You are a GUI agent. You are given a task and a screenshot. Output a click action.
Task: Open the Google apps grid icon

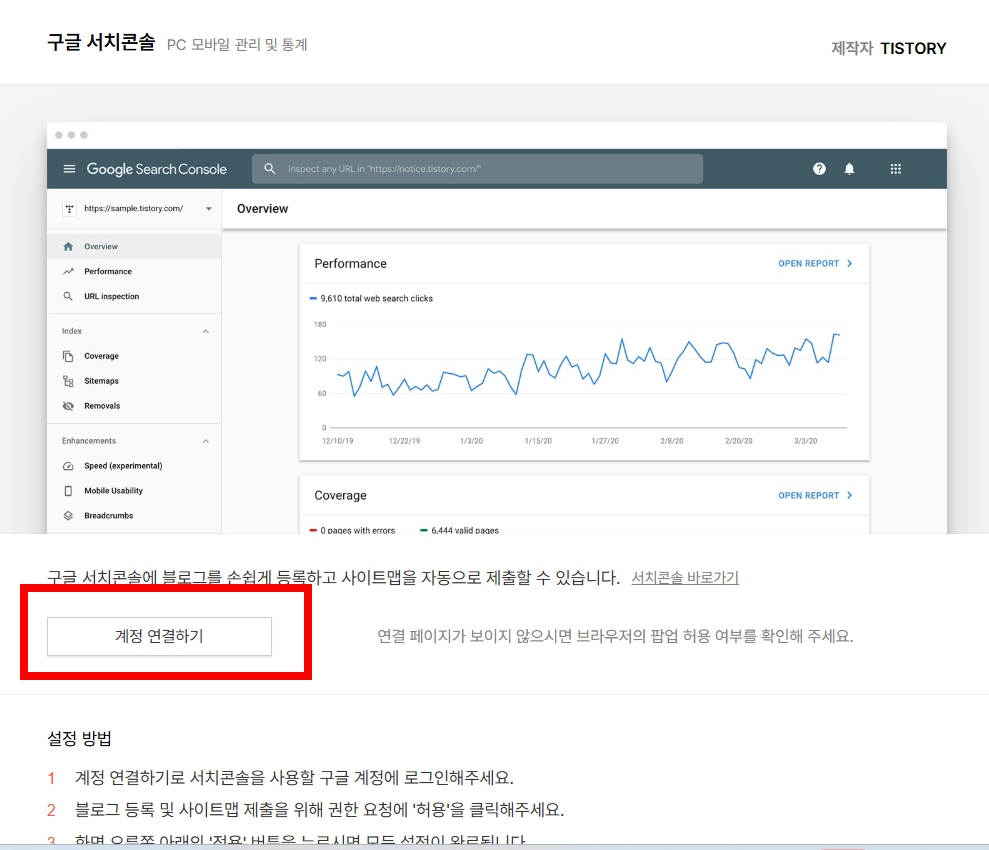click(896, 169)
